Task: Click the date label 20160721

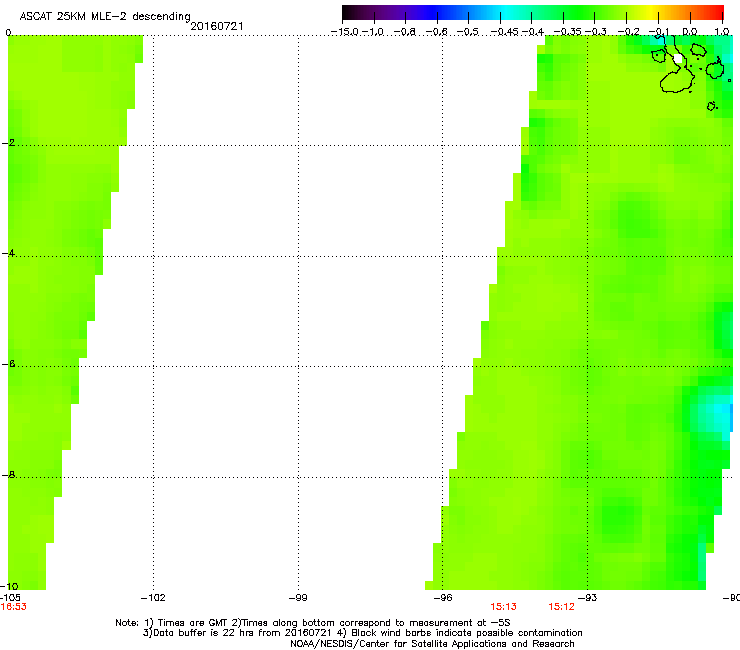Action: pyautogui.click(x=217, y=26)
